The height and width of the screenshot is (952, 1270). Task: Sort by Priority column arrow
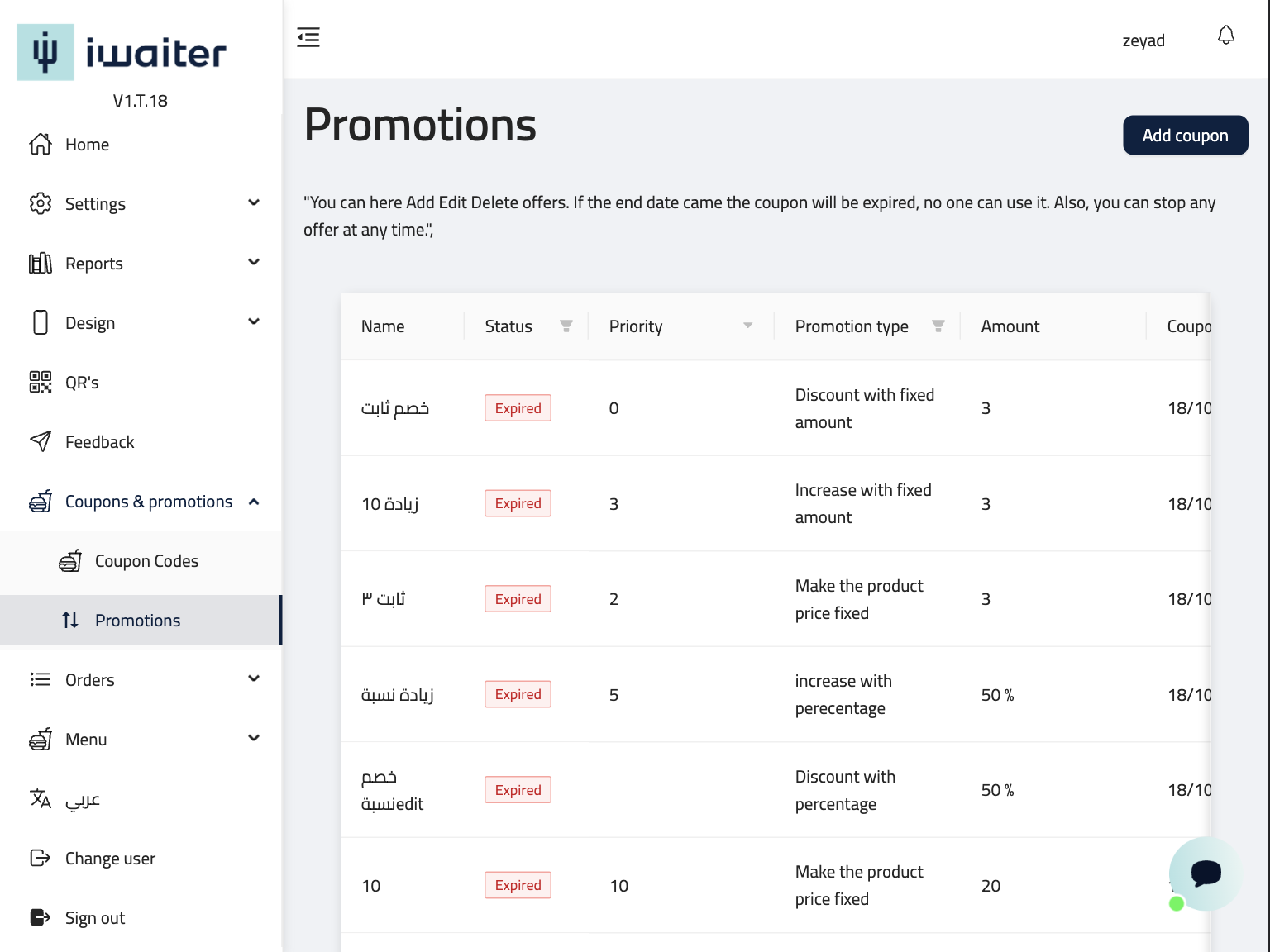coord(748,326)
